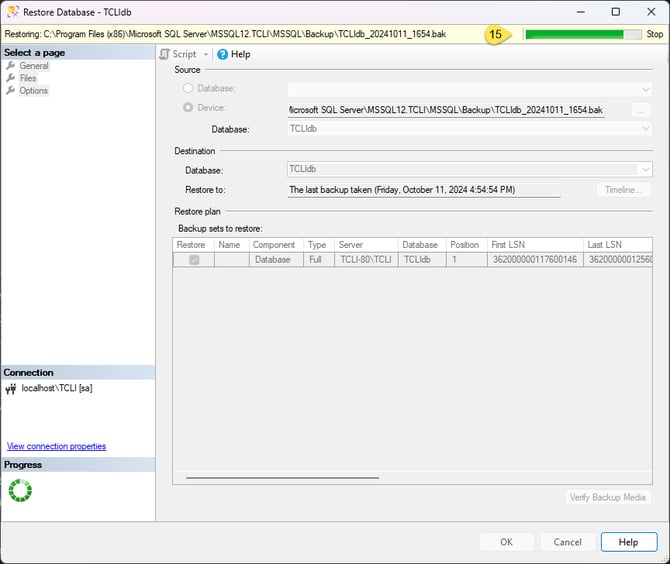Toggle the Restore checkbox for the Full backup

(x=194, y=260)
